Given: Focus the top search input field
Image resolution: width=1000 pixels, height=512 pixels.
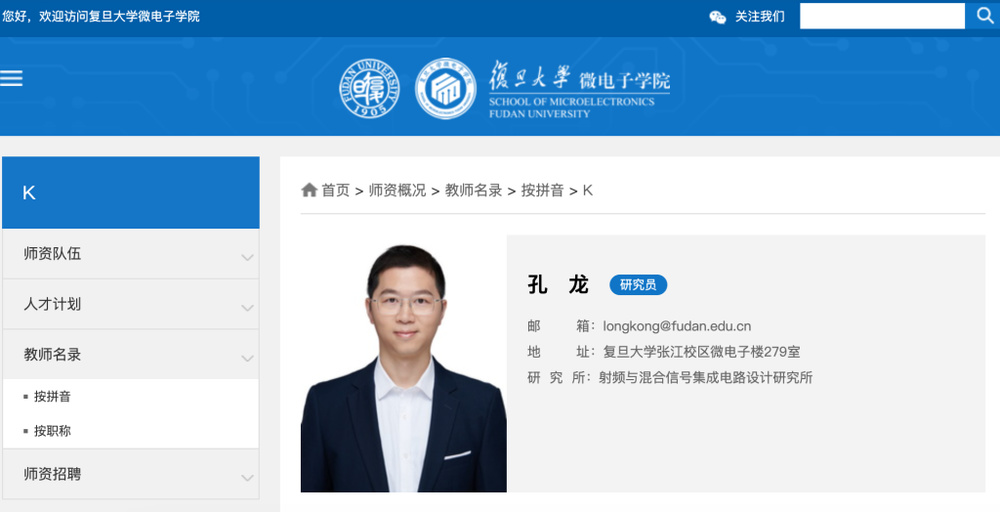Looking at the screenshot, I should click(x=881, y=16).
